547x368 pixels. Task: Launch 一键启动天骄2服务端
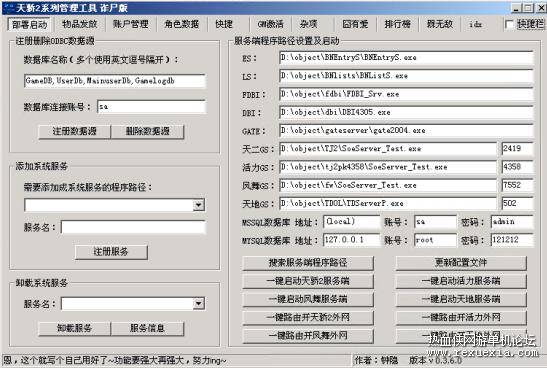[x=308, y=281]
